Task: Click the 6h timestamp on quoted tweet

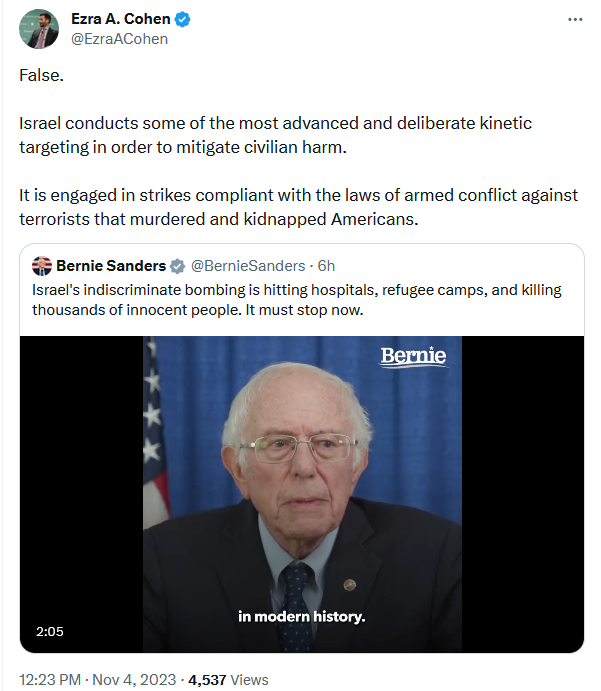Action: (x=326, y=266)
